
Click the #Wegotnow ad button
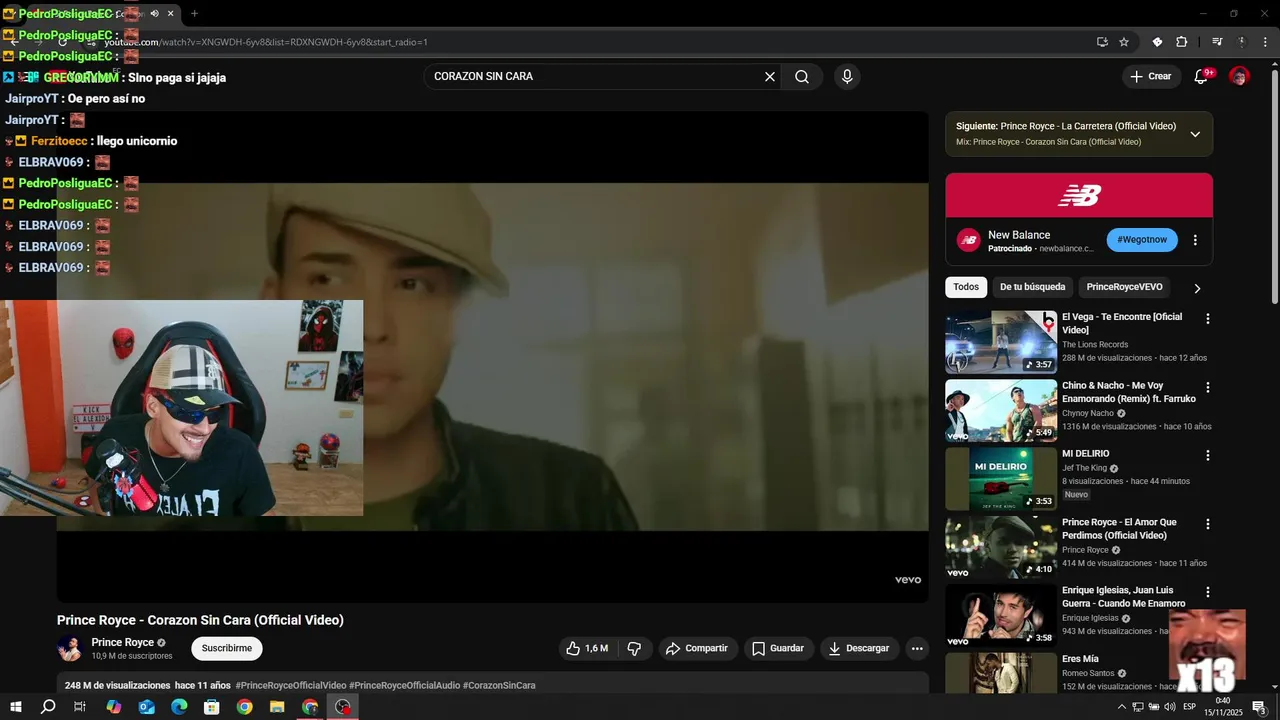point(1142,240)
